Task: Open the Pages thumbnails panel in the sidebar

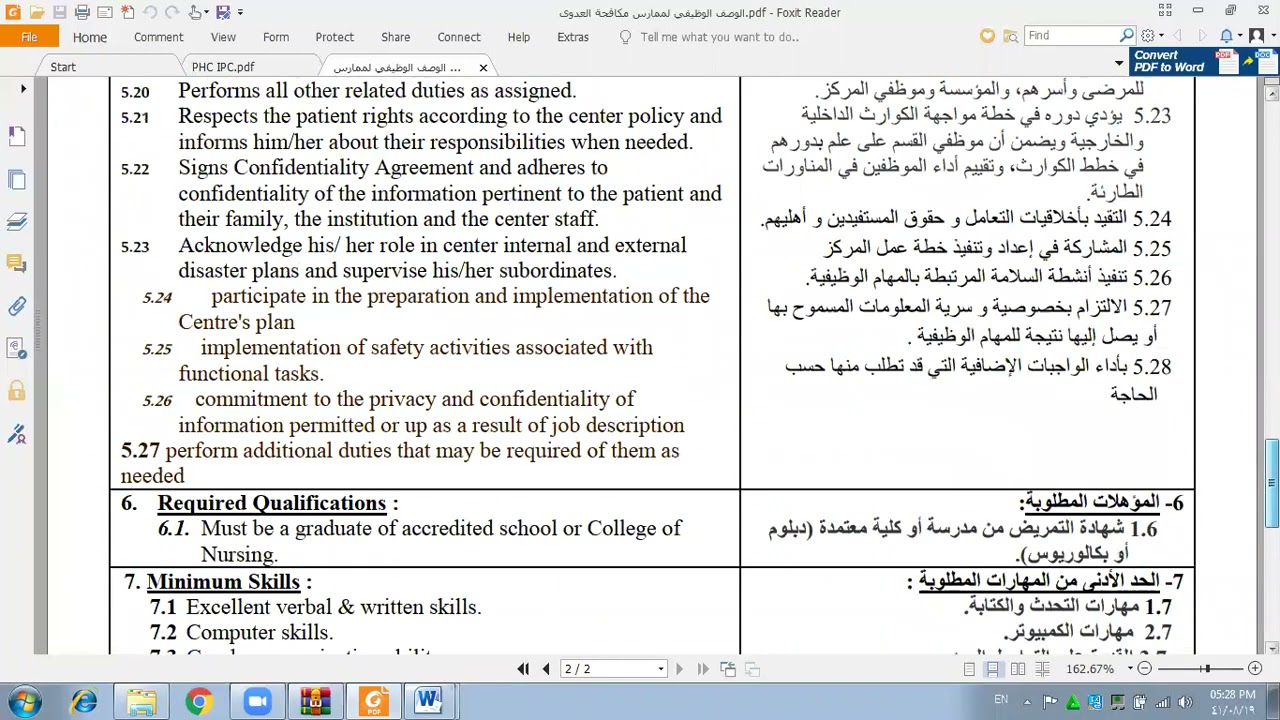Action: [17, 179]
